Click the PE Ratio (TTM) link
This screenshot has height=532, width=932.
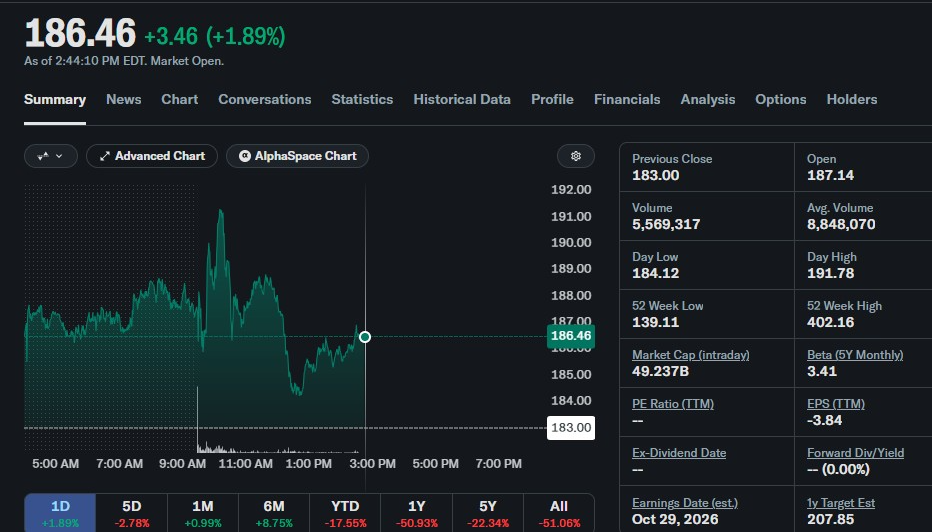(673, 404)
